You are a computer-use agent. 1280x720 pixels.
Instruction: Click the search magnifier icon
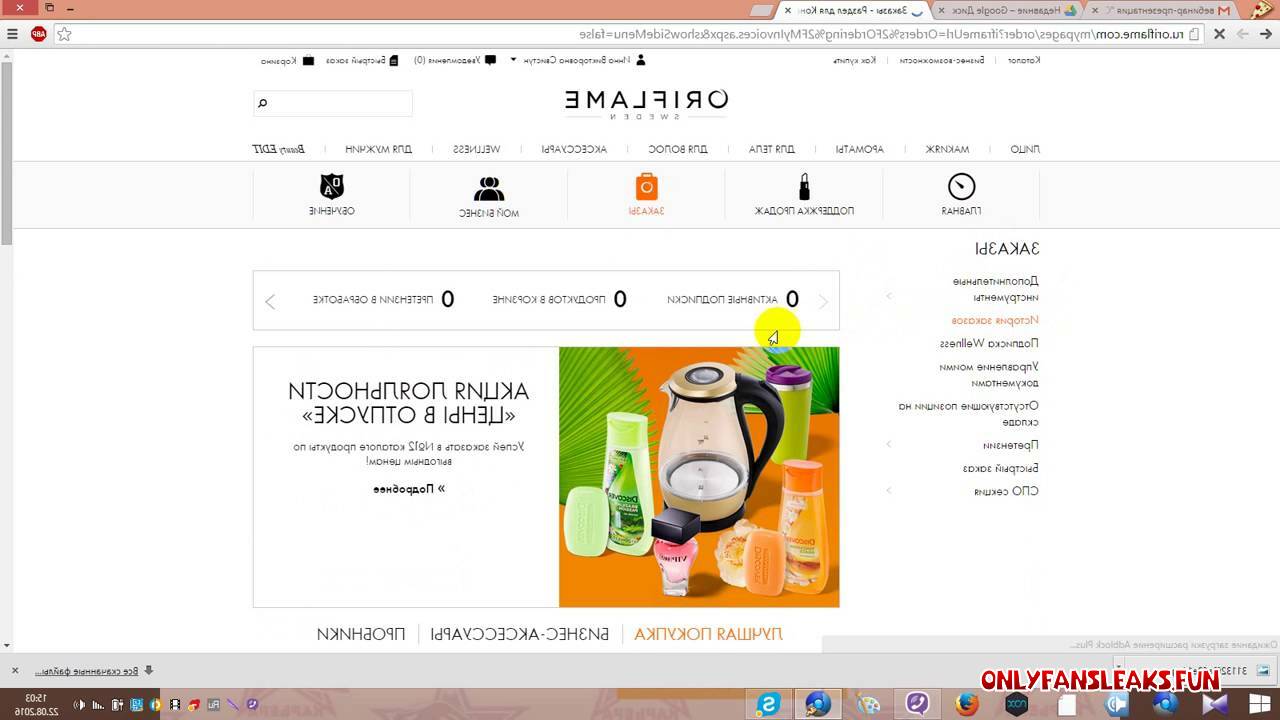(262, 103)
